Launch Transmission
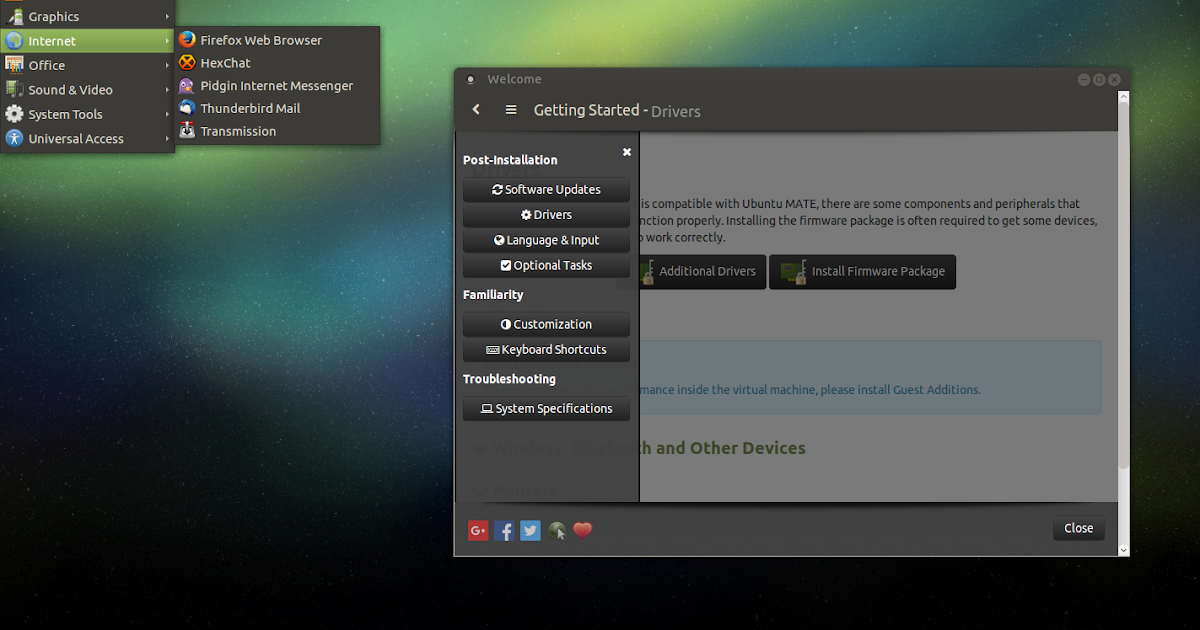The image size is (1200, 630). pyautogui.click(x=238, y=131)
